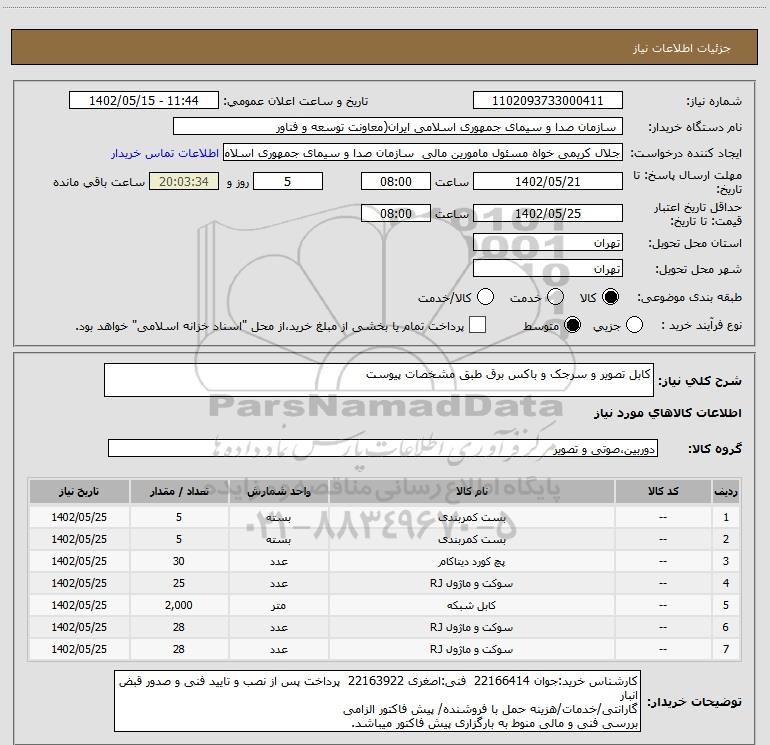Click the اطلاعات کالاهای مورد نیاز heading
This screenshot has width=770, height=745.
[668, 413]
